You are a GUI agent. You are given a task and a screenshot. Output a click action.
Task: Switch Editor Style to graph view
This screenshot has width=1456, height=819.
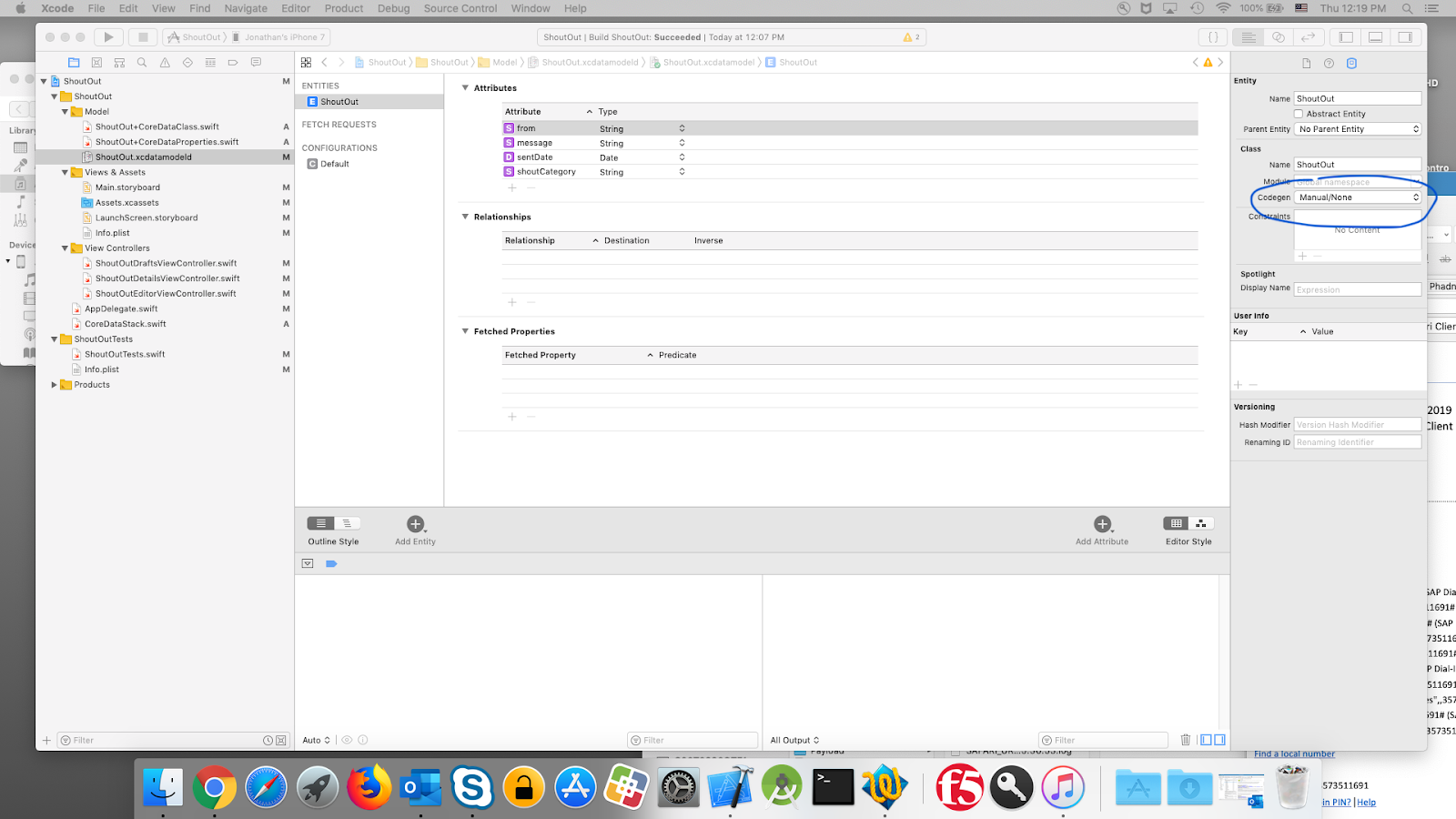coord(1201,523)
